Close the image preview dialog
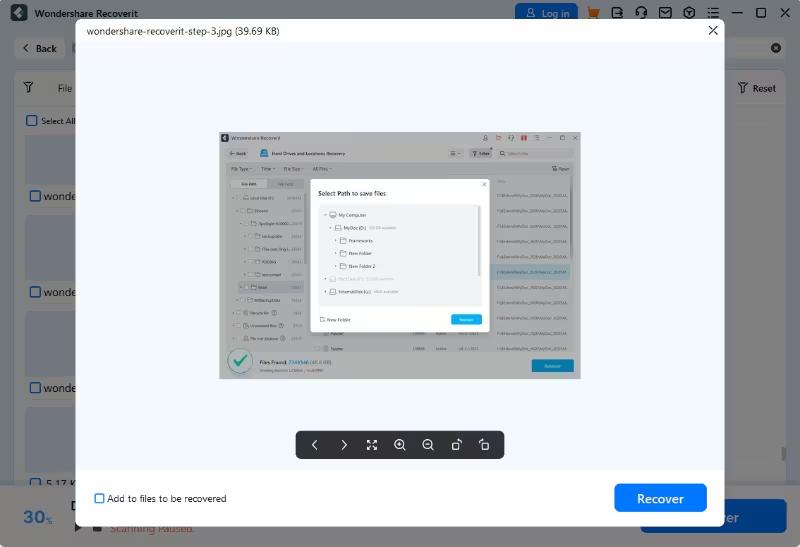Image resolution: width=800 pixels, height=547 pixels. point(713,31)
